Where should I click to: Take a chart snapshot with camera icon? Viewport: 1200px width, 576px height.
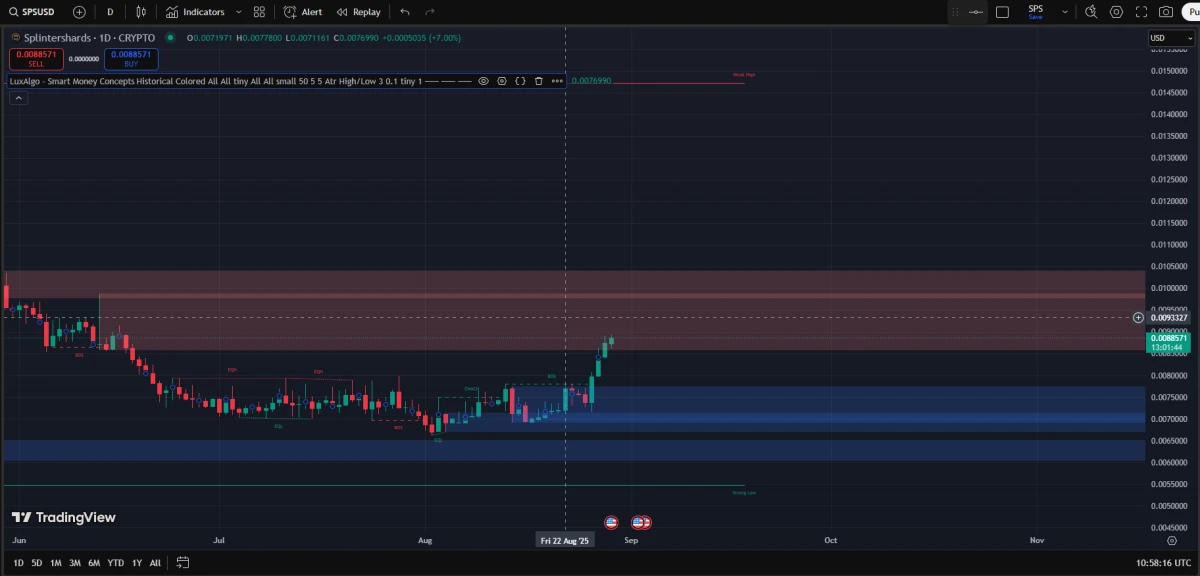pos(1166,12)
